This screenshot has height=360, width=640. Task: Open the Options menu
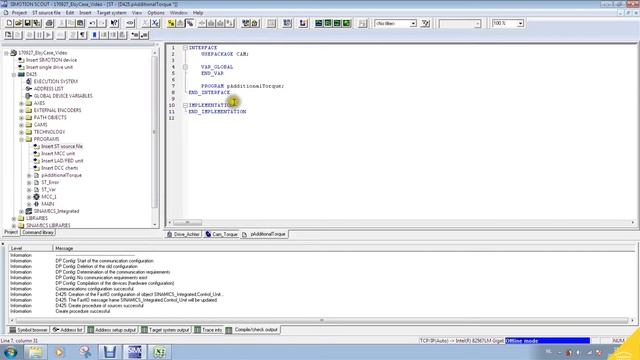[x=156, y=13]
